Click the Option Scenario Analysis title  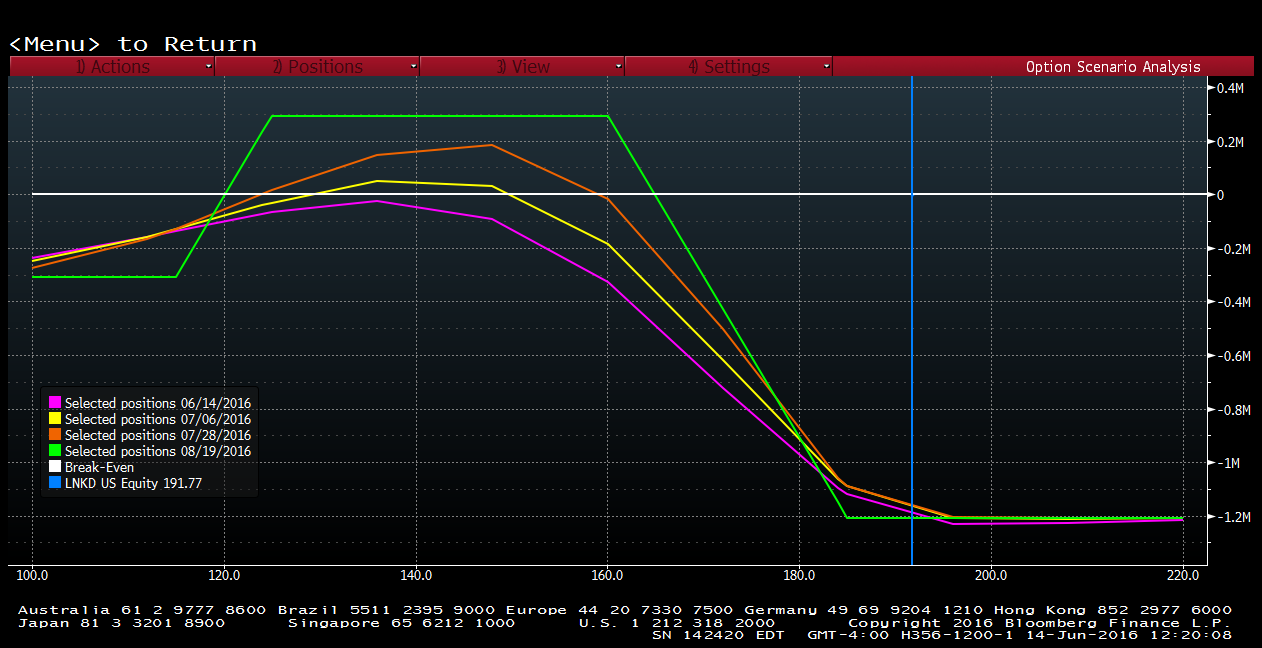(x=1112, y=67)
